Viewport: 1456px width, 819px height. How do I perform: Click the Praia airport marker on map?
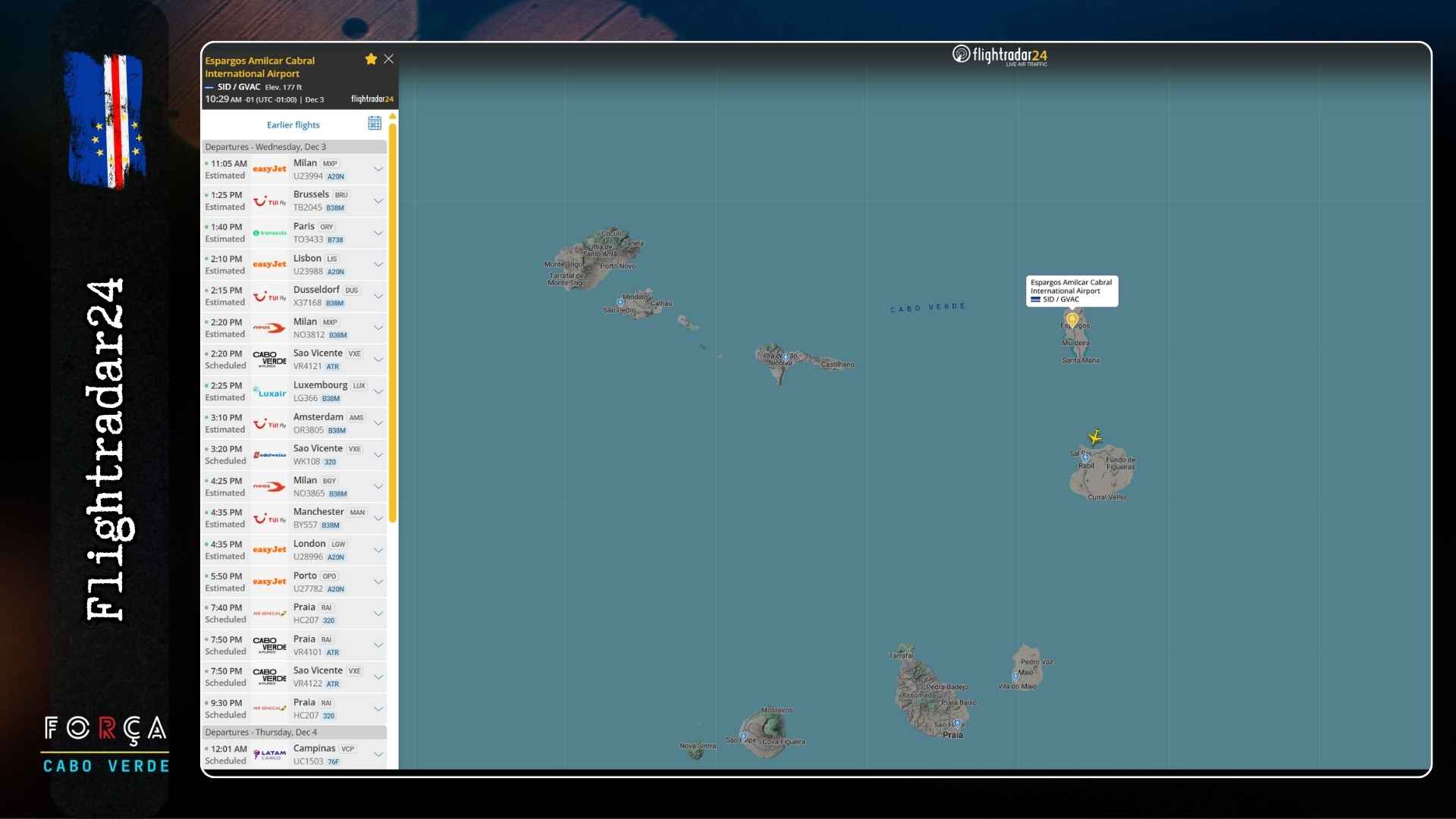point(957,724)
